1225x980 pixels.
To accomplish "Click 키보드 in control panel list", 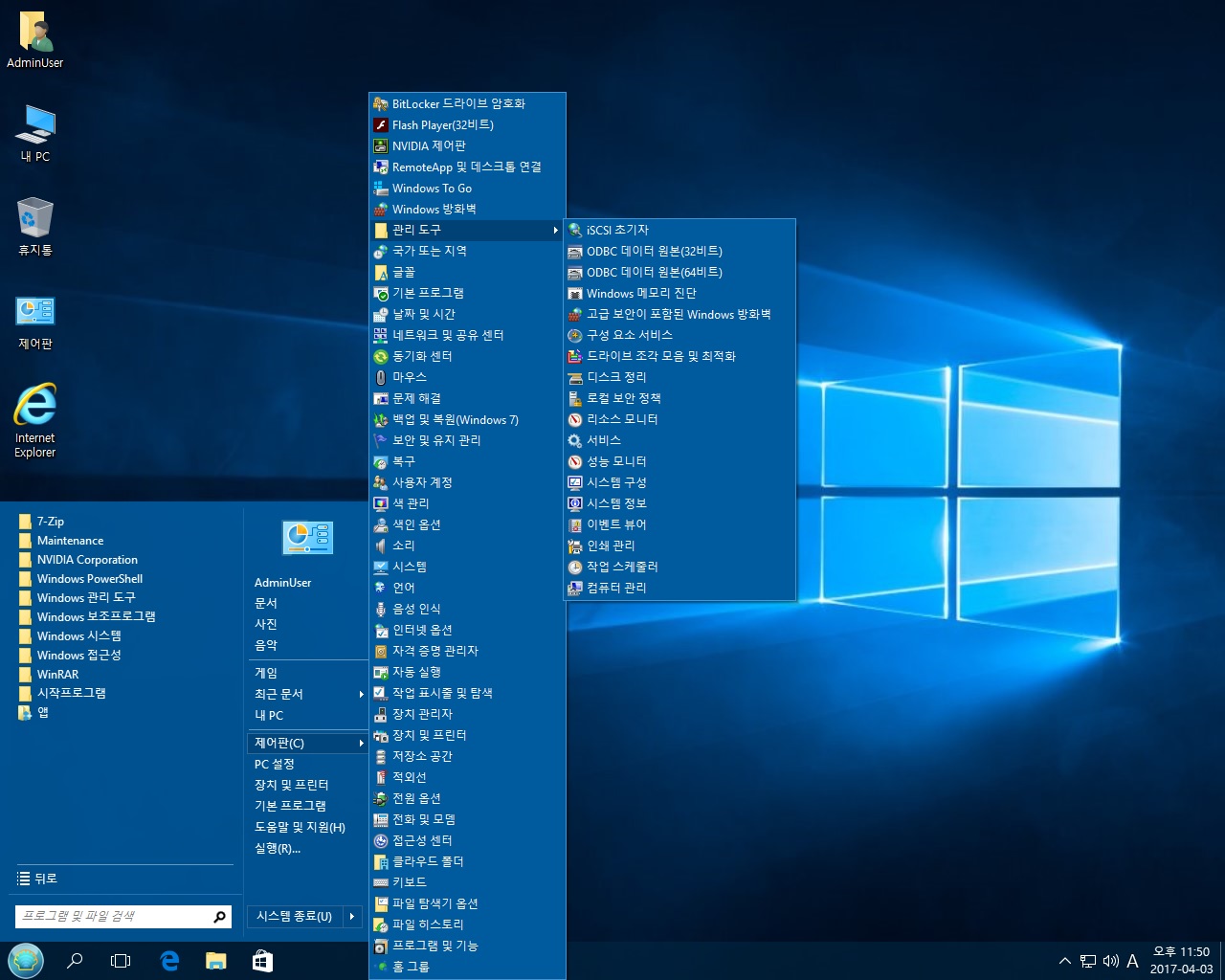I will (467, 882).
